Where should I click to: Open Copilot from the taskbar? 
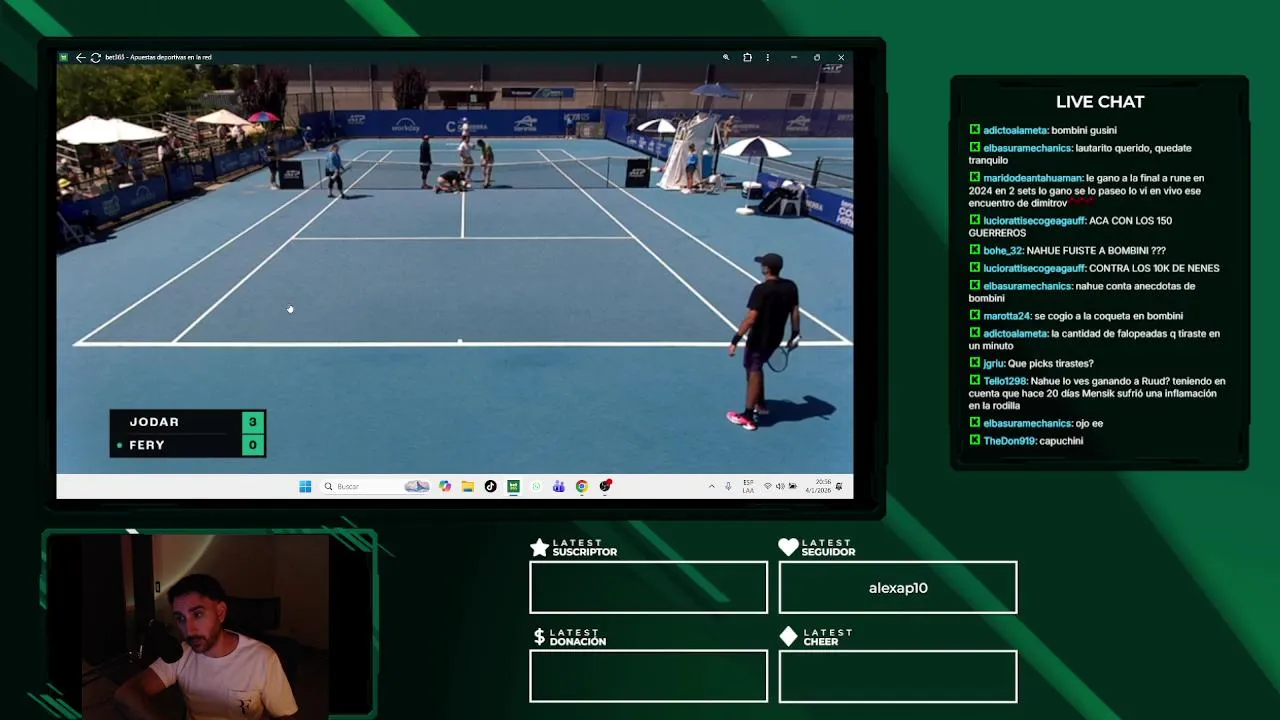(445, 486)
